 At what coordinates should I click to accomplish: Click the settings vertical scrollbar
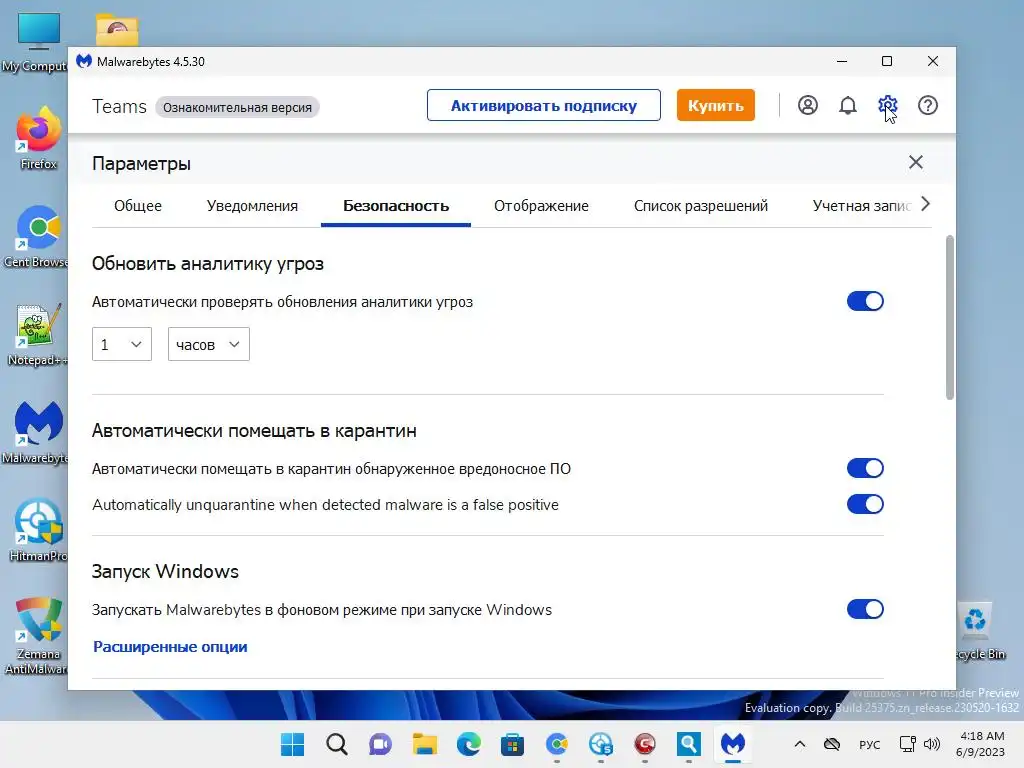(x=950, y=317)
